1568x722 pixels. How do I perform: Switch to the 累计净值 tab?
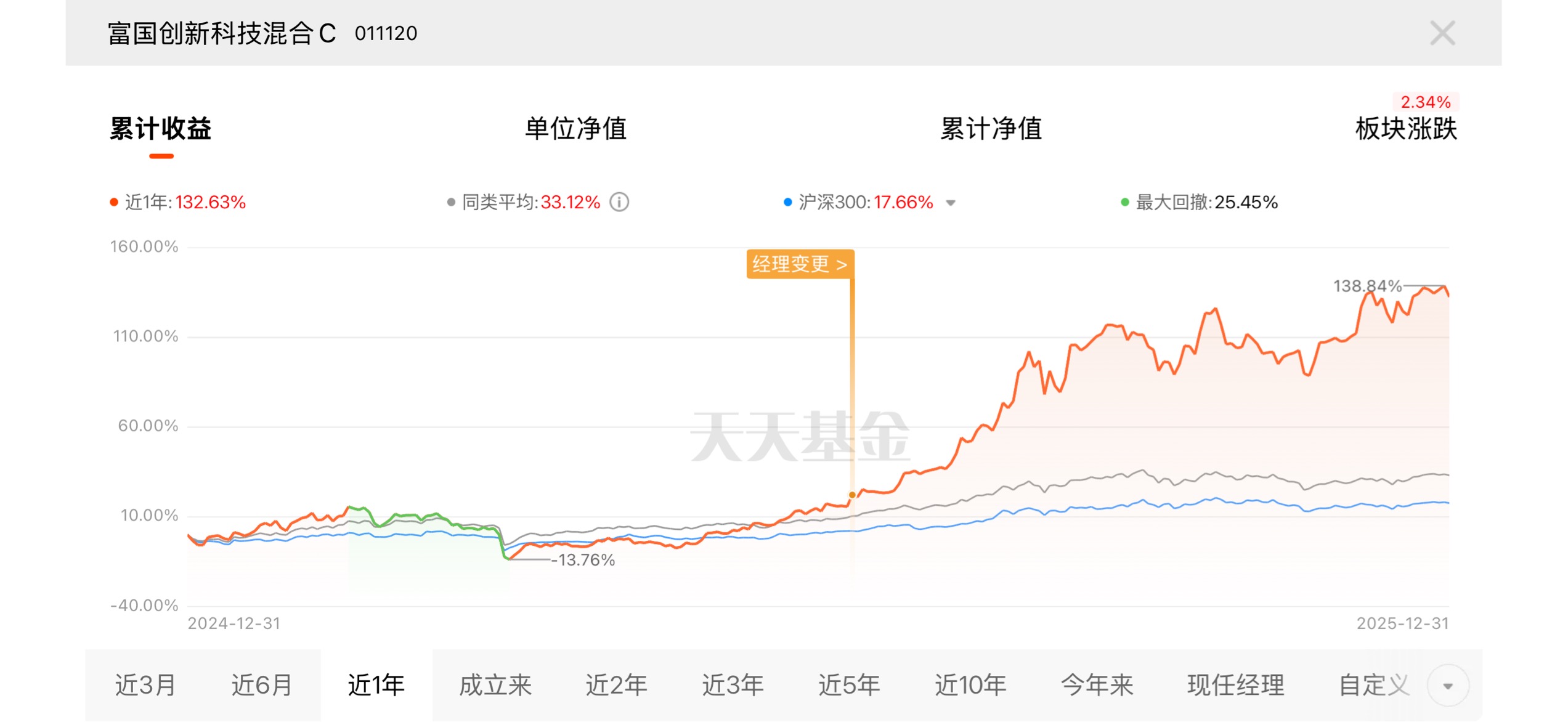pyautogui.click(x=991, y=129)
